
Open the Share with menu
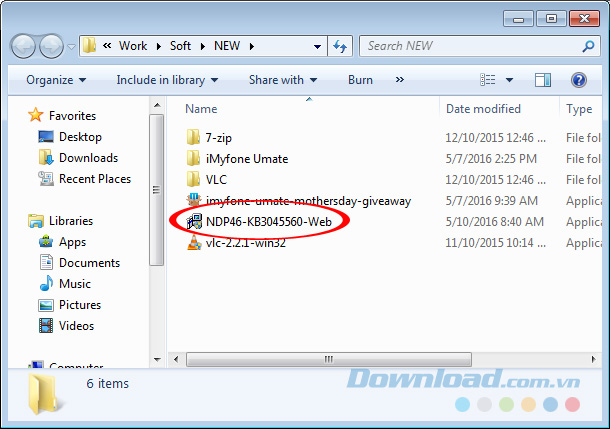point(283,80)
